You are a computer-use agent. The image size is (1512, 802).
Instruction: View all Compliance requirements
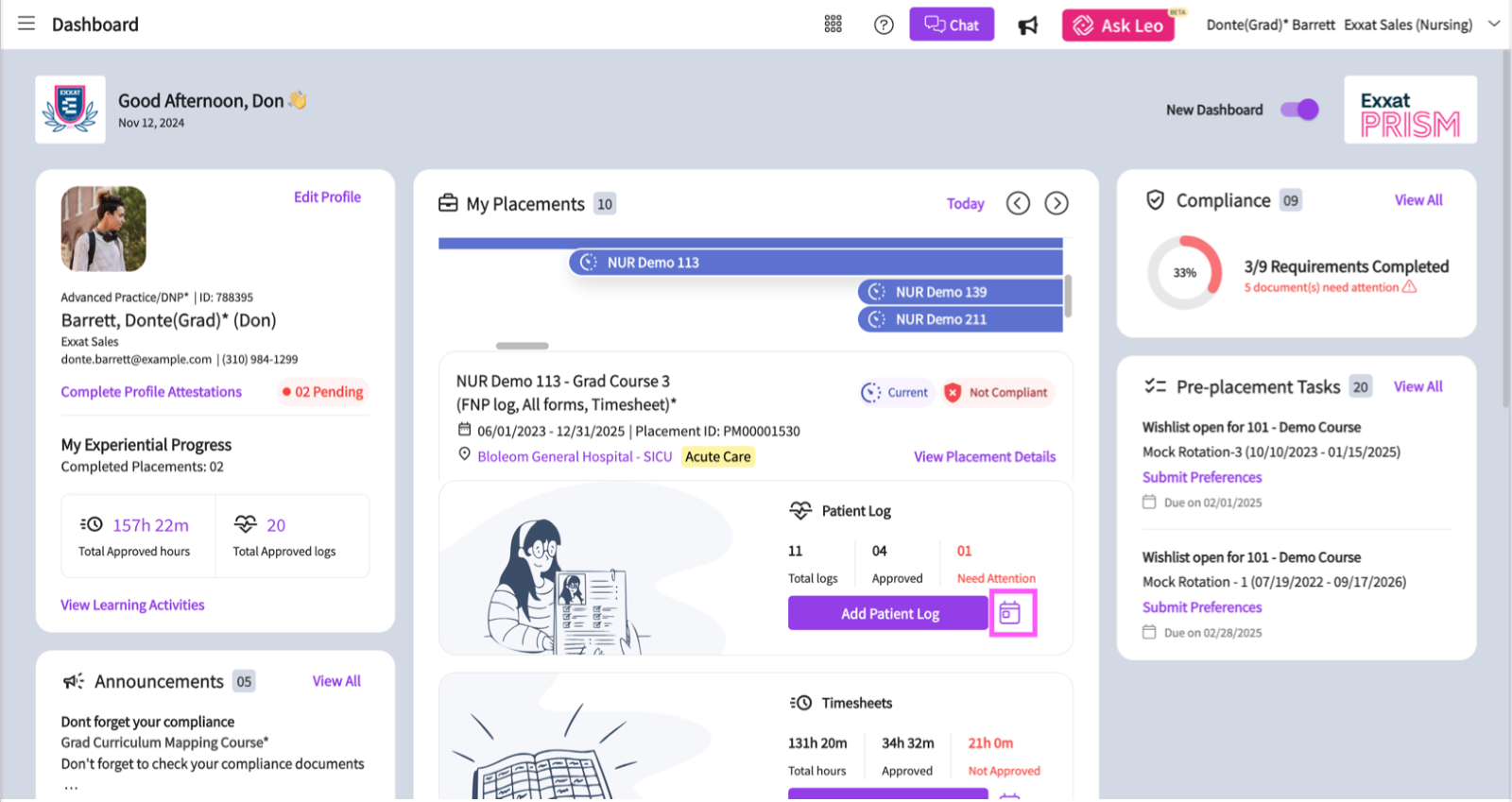pyautogui.click(x=1417, y=200)
